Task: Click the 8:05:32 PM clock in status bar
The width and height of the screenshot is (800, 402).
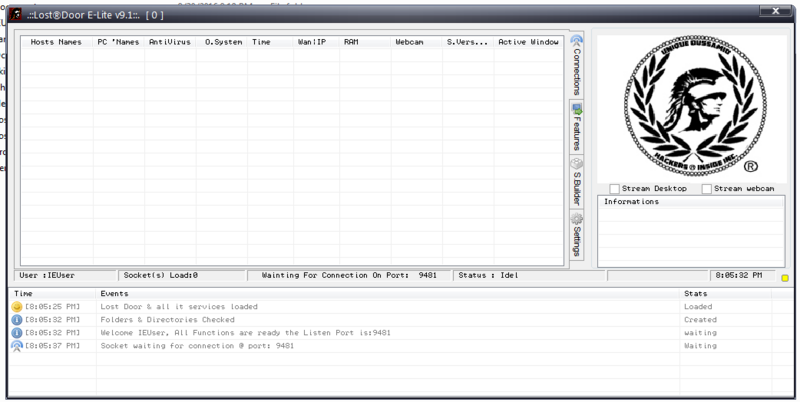Action: [742, 275]
